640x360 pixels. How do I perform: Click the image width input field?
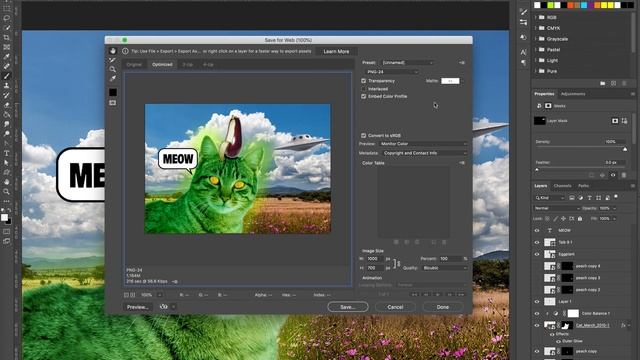[x=375, y=259]
